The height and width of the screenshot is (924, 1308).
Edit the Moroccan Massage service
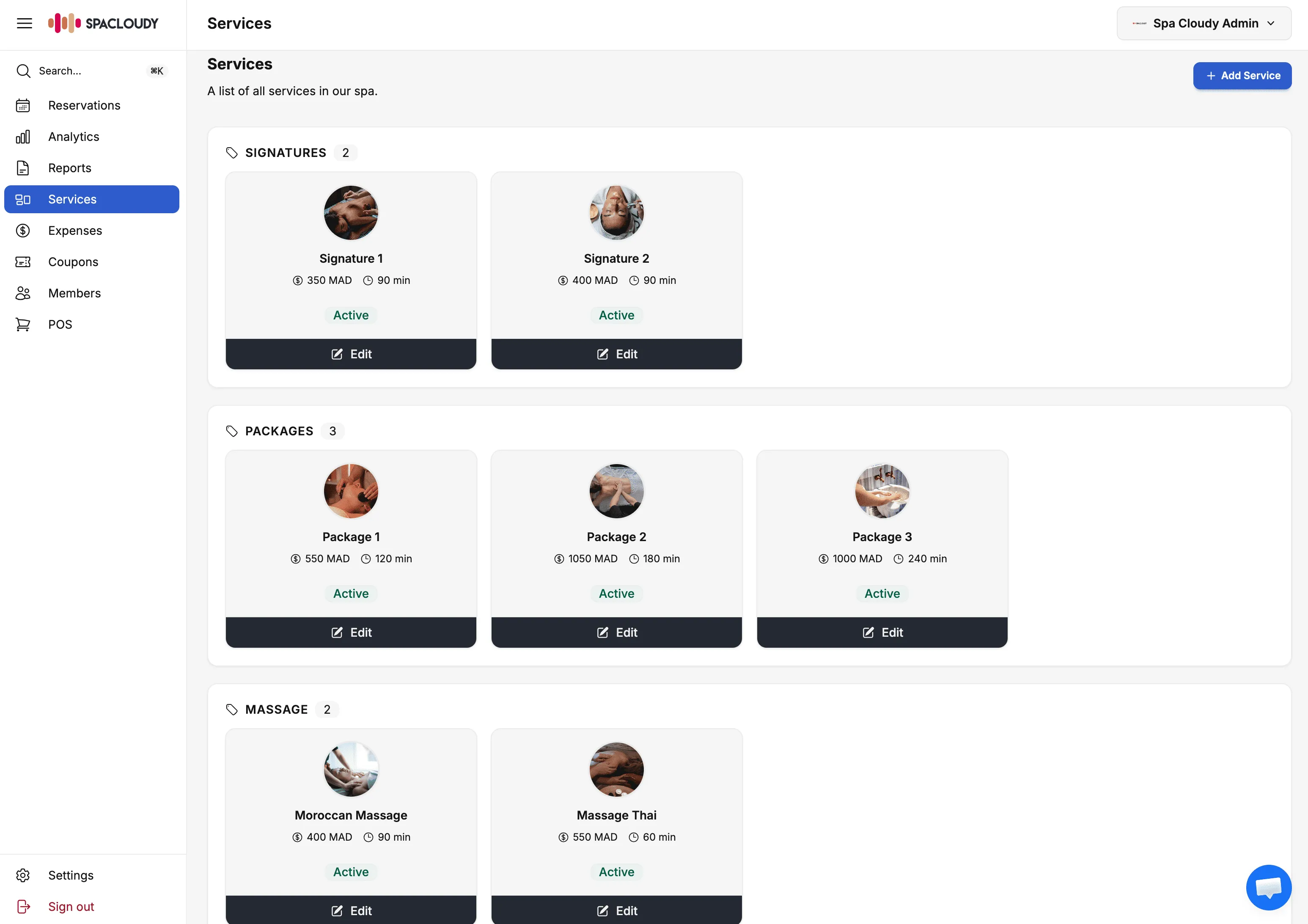coord(350,910)
